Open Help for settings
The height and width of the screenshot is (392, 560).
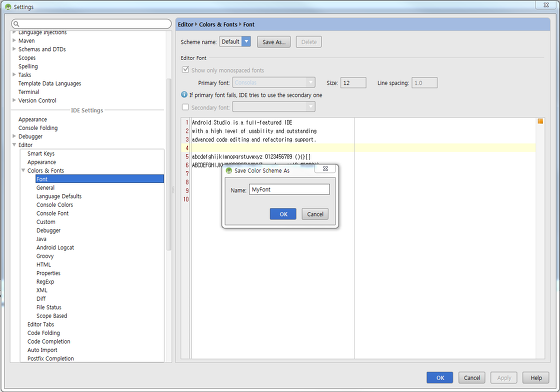(536, 378)
